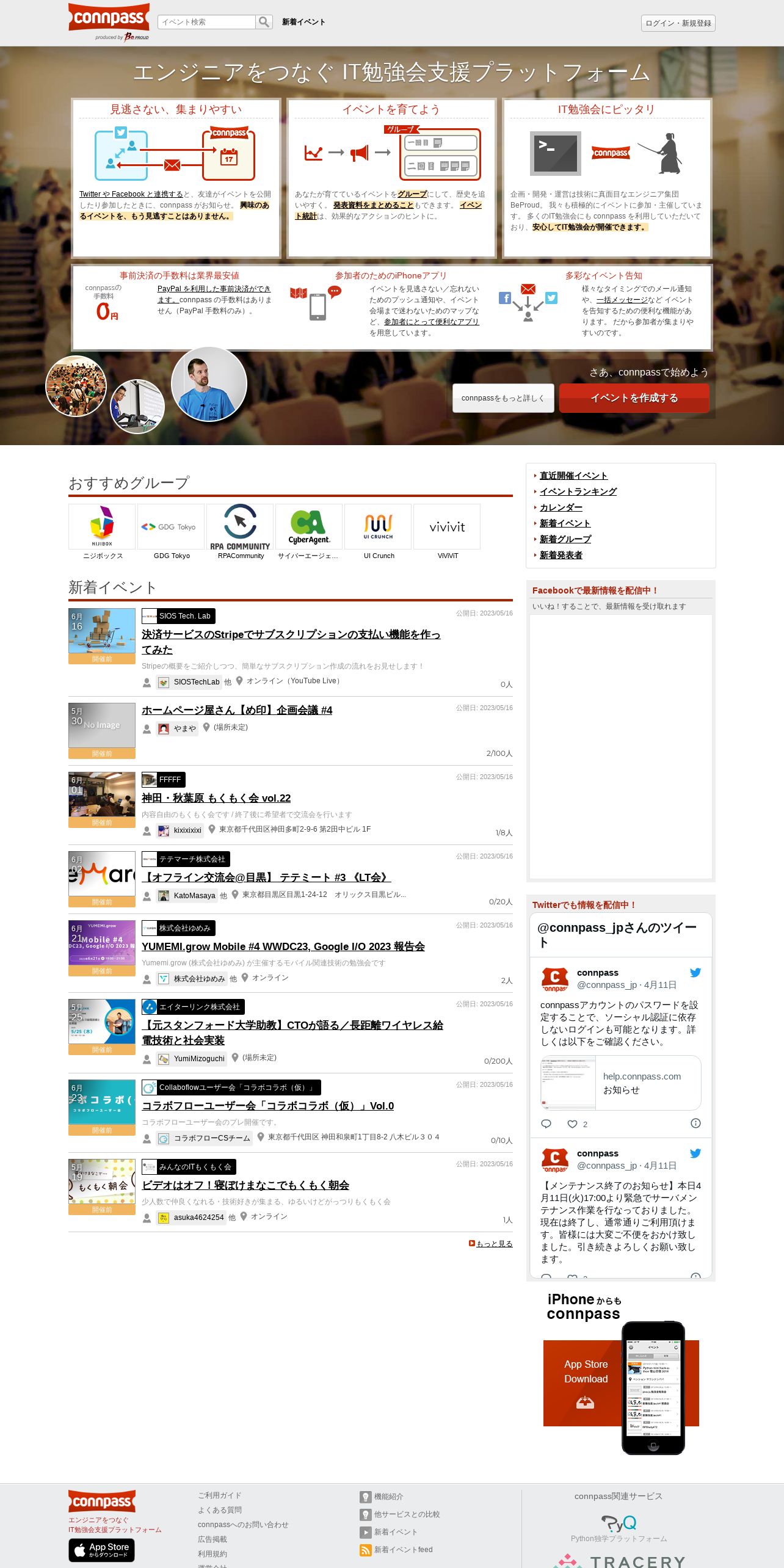Image resolution: width=784 pixels, height=1568 pixels.
Task: Open ホームページ屋さん 企画会議 #4 event
Action: (237, 710)
